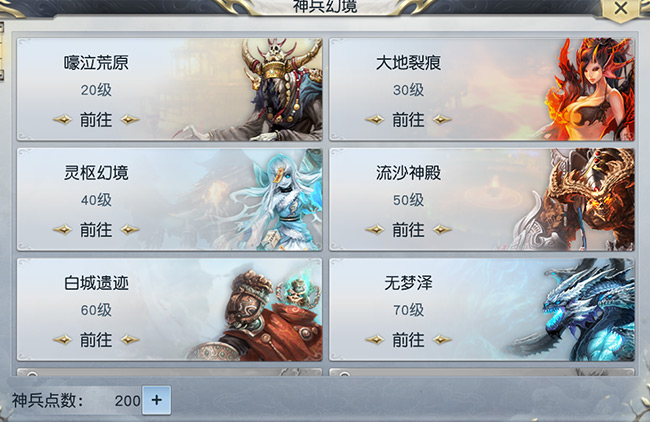Click the right gold diamond beside 灵枢幻境 前往

click(130, 230)
